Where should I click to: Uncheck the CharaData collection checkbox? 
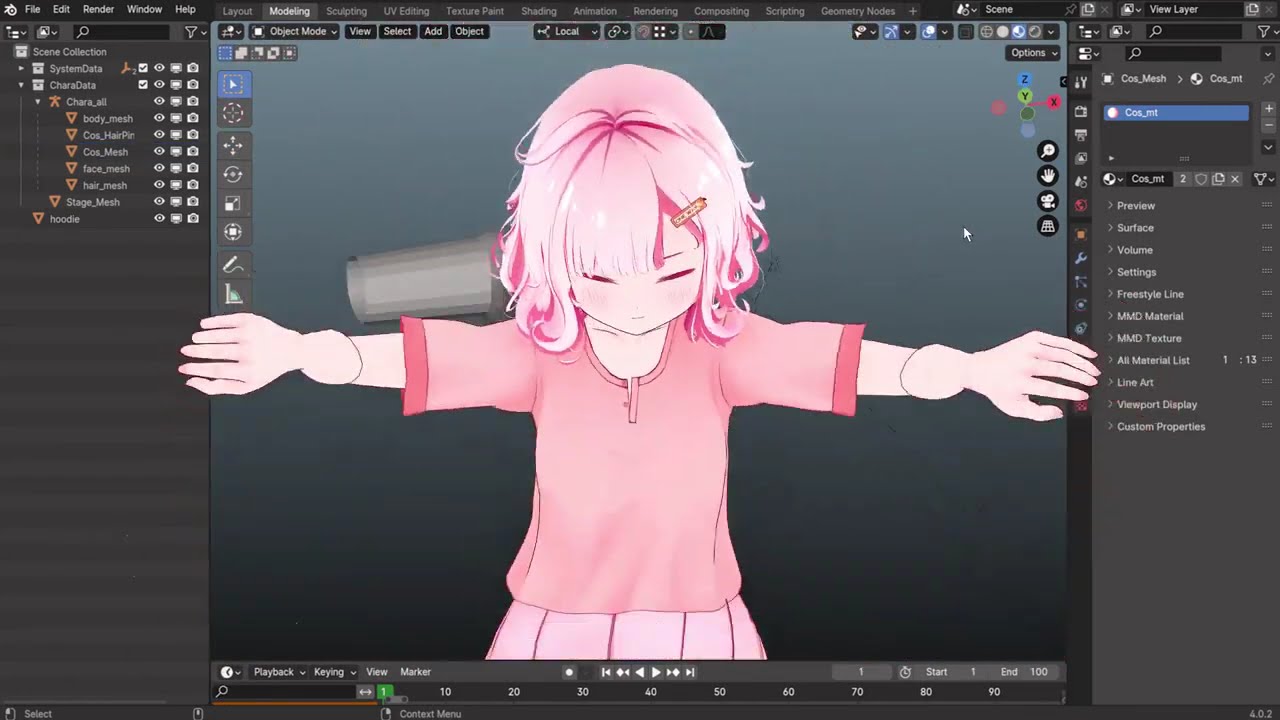pos(143,85)
